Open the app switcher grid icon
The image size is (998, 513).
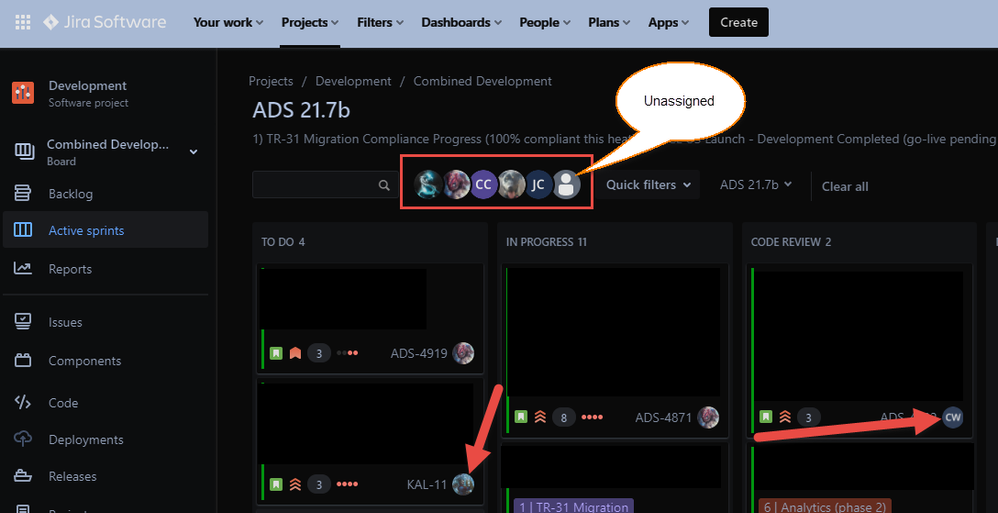coord(22,22)
